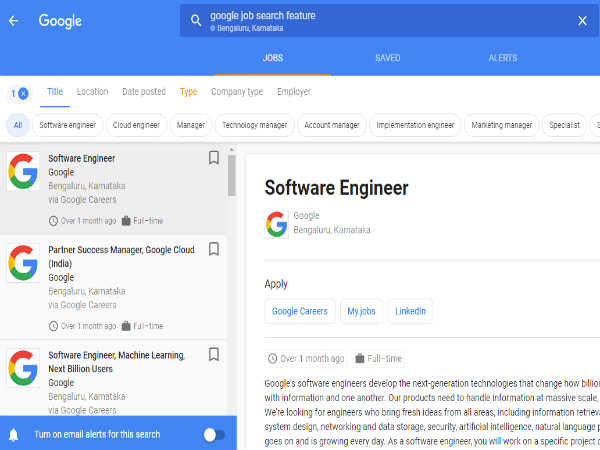Clear the search with the X icon
Image resolution: width=600 pixels, height=450 pixels.
[x=582, y=21]
